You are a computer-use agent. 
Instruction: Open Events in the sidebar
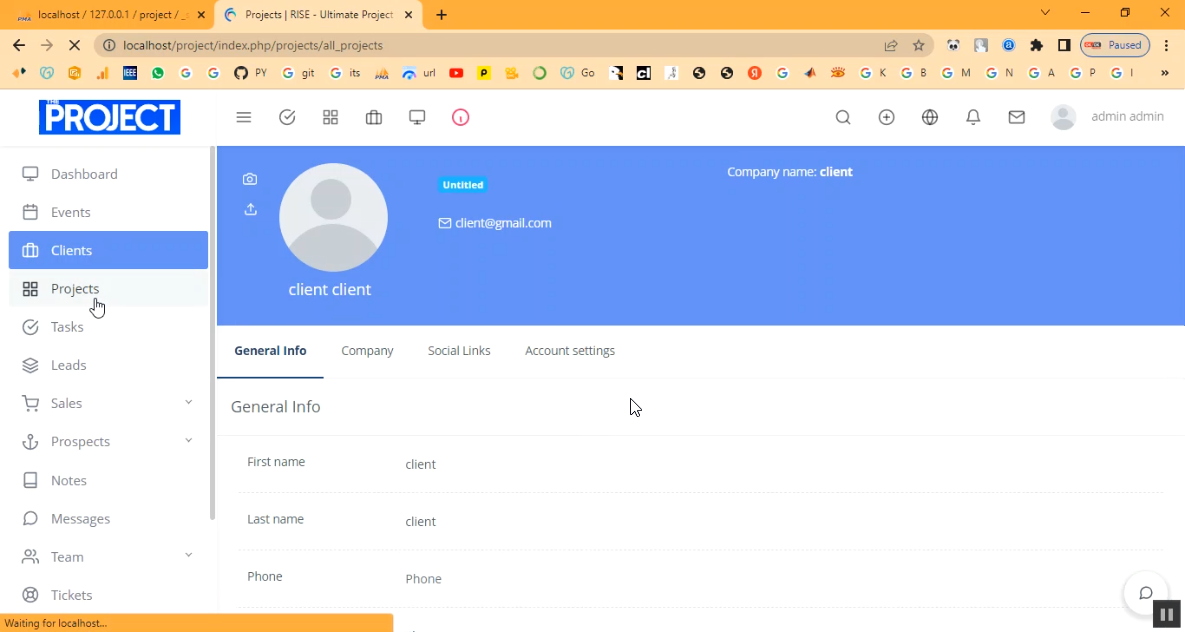(108, 212)
